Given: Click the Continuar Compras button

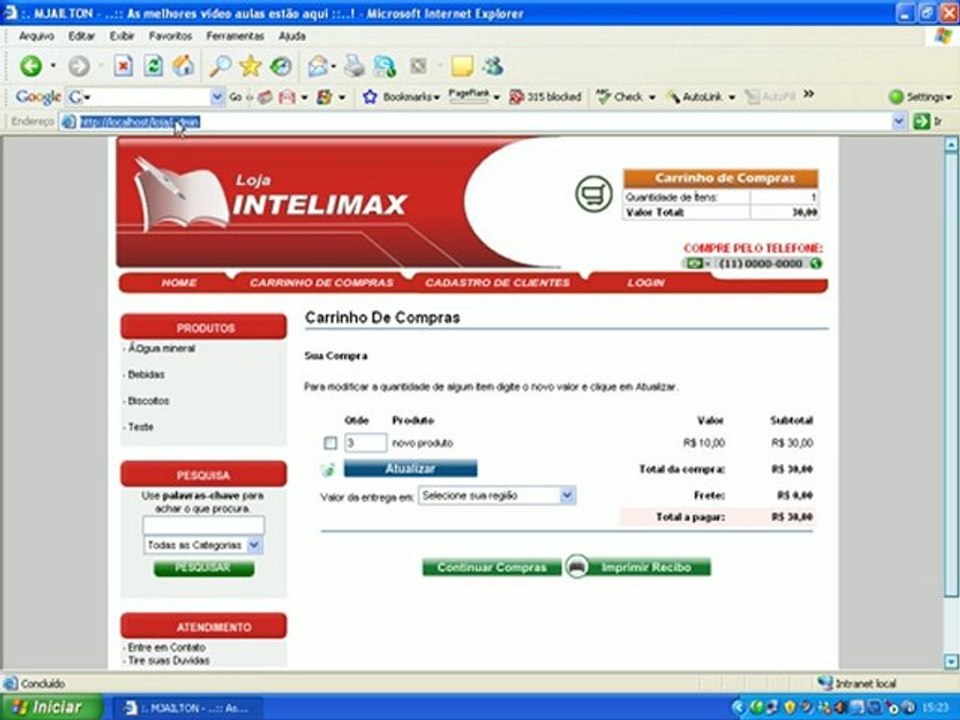Looking at the screenshot, I should coord(492,567).
